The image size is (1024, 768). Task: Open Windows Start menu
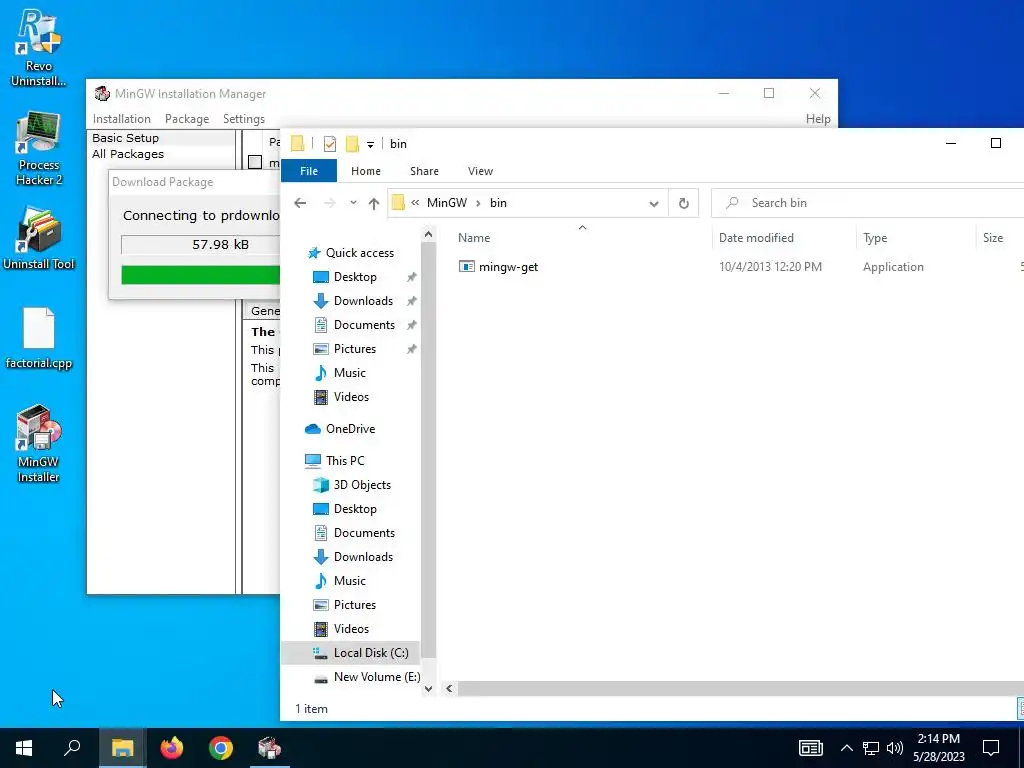(x=24, y=748)
